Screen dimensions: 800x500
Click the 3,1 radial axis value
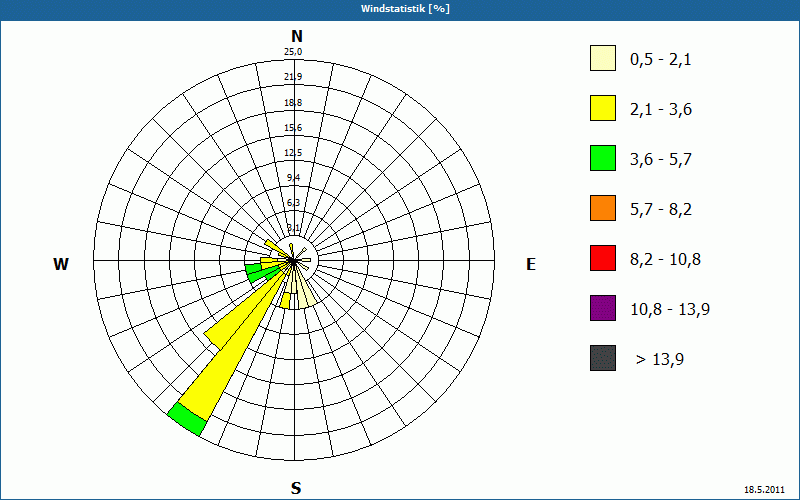click(x=293, y=228)
